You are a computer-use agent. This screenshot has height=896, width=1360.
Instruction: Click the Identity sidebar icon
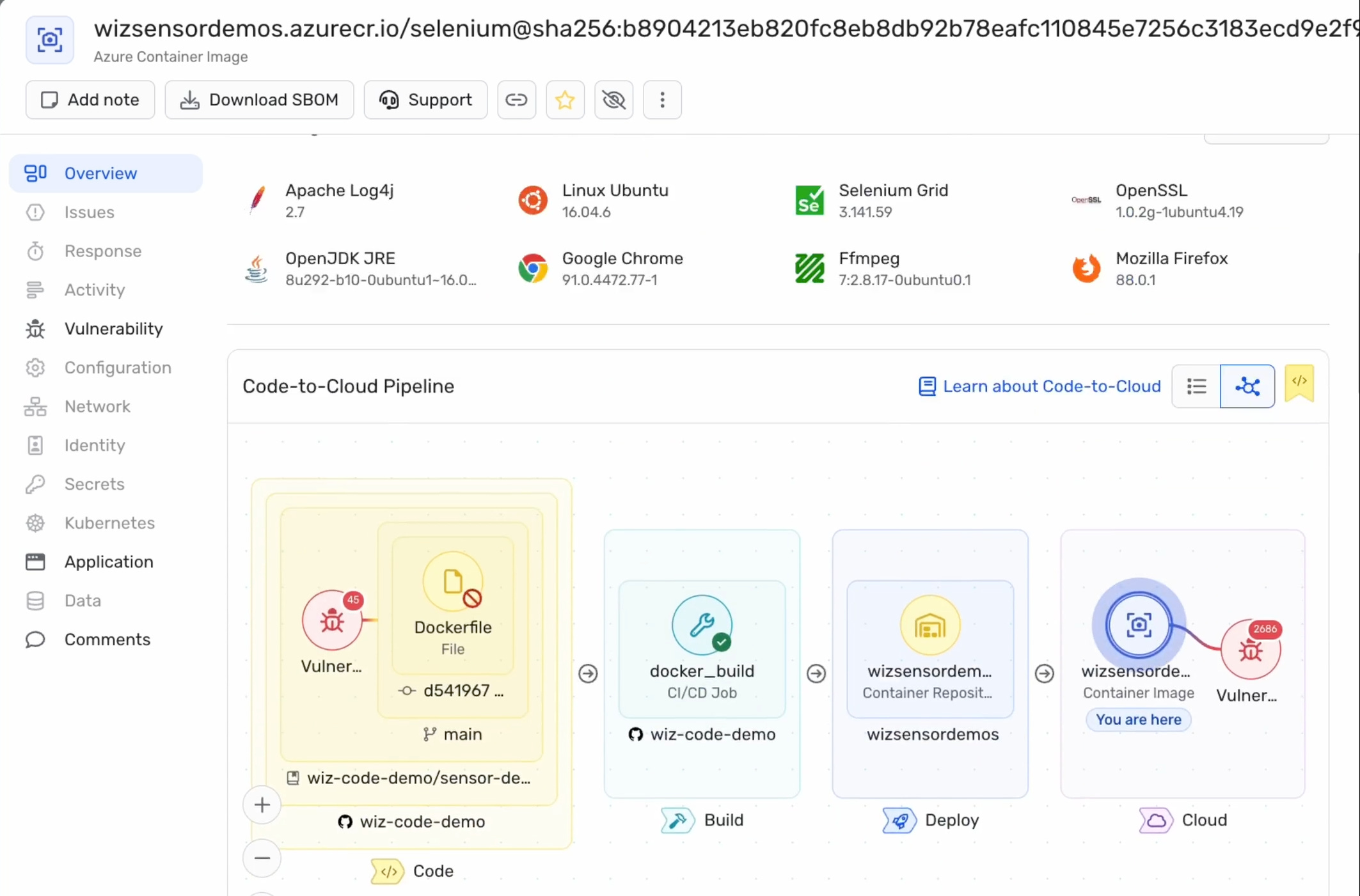coord(35,445)
